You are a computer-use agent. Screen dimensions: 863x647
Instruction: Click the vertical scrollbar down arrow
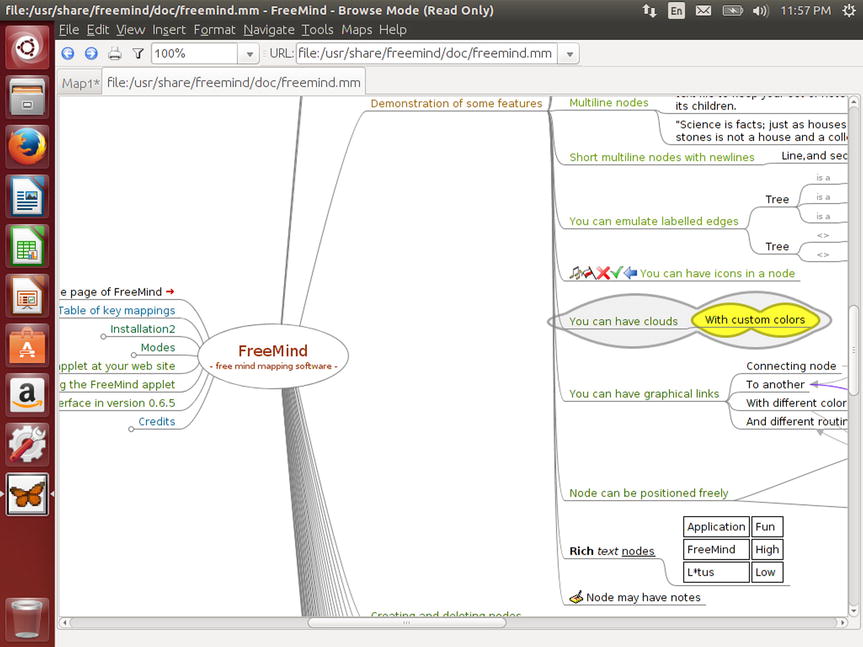tap(853, 610)
